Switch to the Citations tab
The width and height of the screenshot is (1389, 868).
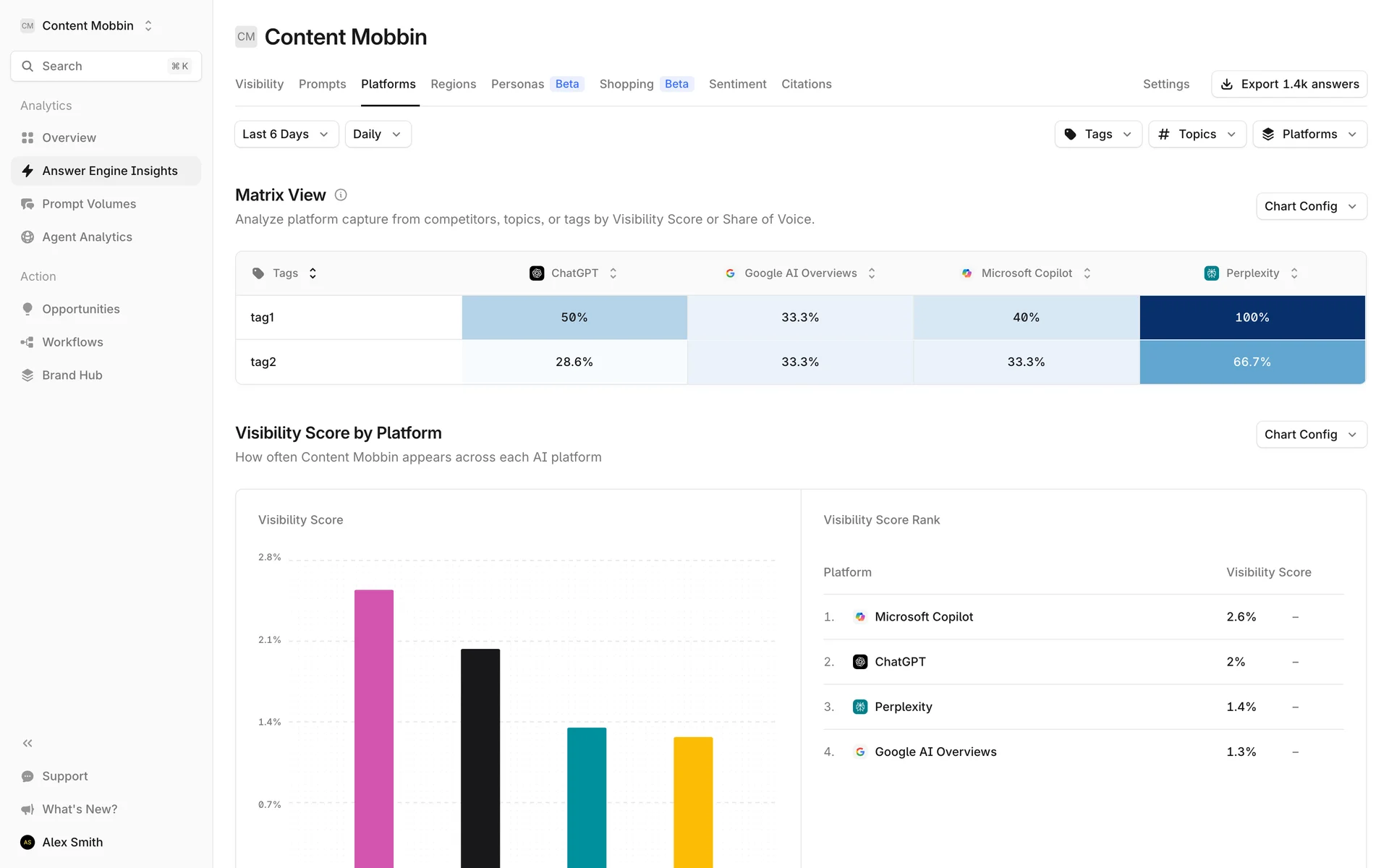click(806, 84)
